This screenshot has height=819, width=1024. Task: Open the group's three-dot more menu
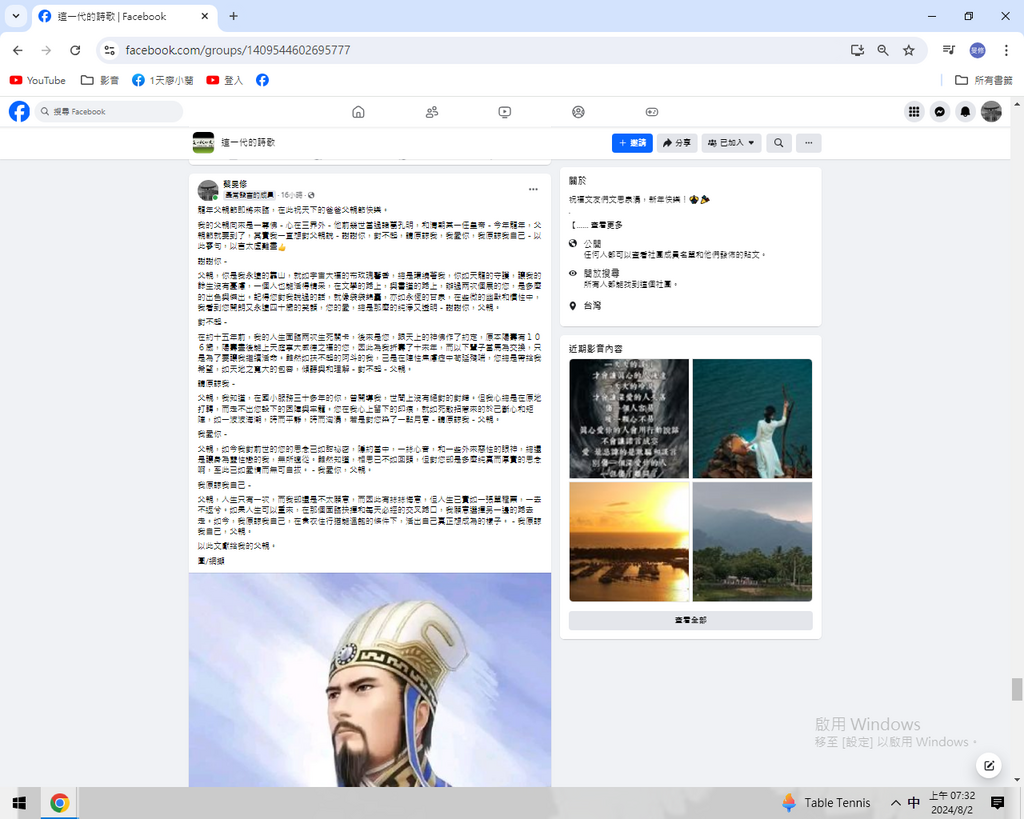tap(808, 143)
